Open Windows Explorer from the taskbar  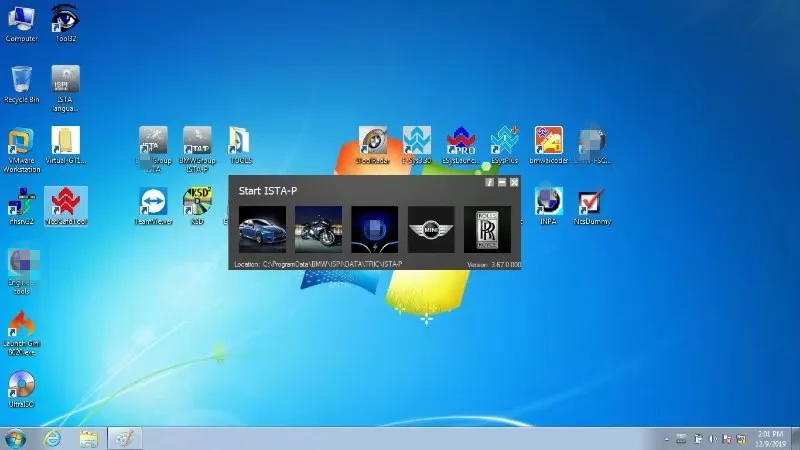point(88,439)
